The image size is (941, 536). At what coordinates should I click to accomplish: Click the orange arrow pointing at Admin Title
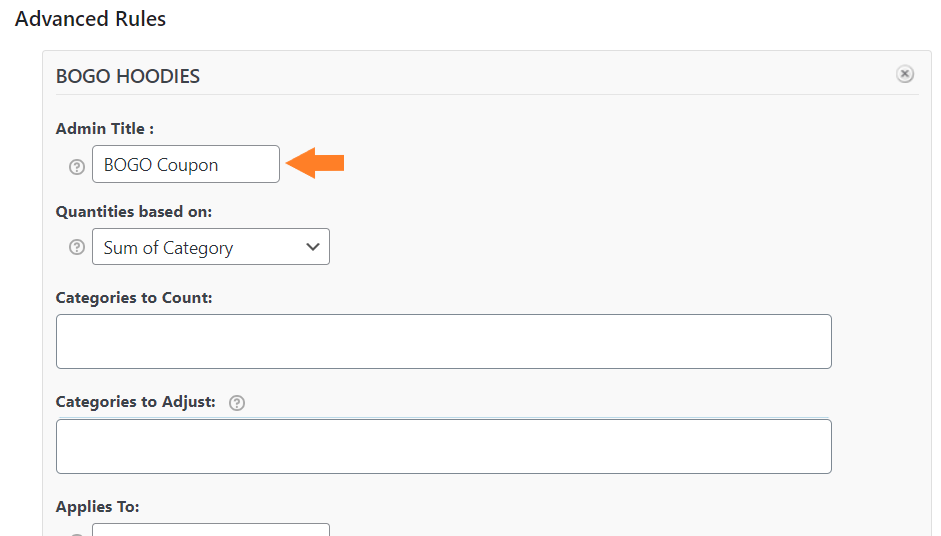click(x=314, y=163)
